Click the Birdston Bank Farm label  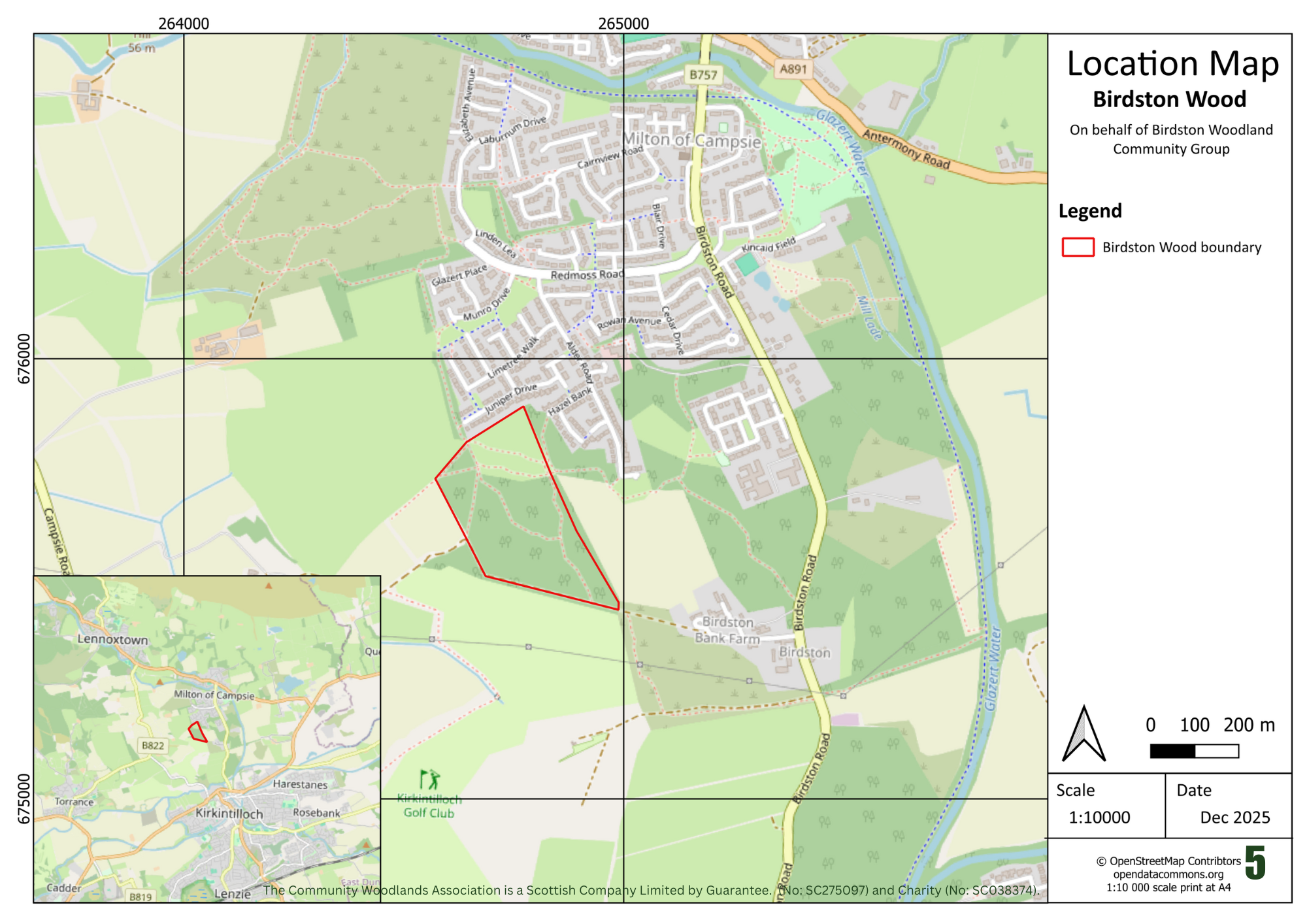click(x=727, y=630)
